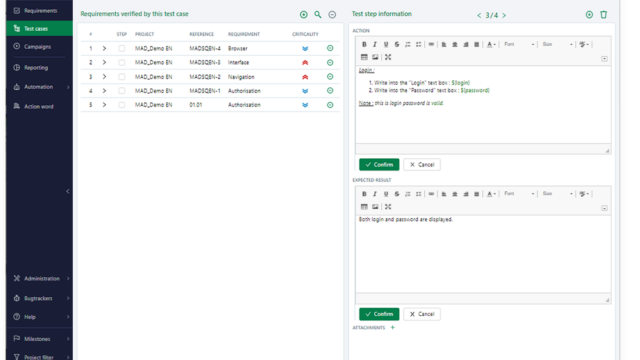Insert an image in the Action editor
This screenshot has width=640, height=360.
tap(375, 58)
